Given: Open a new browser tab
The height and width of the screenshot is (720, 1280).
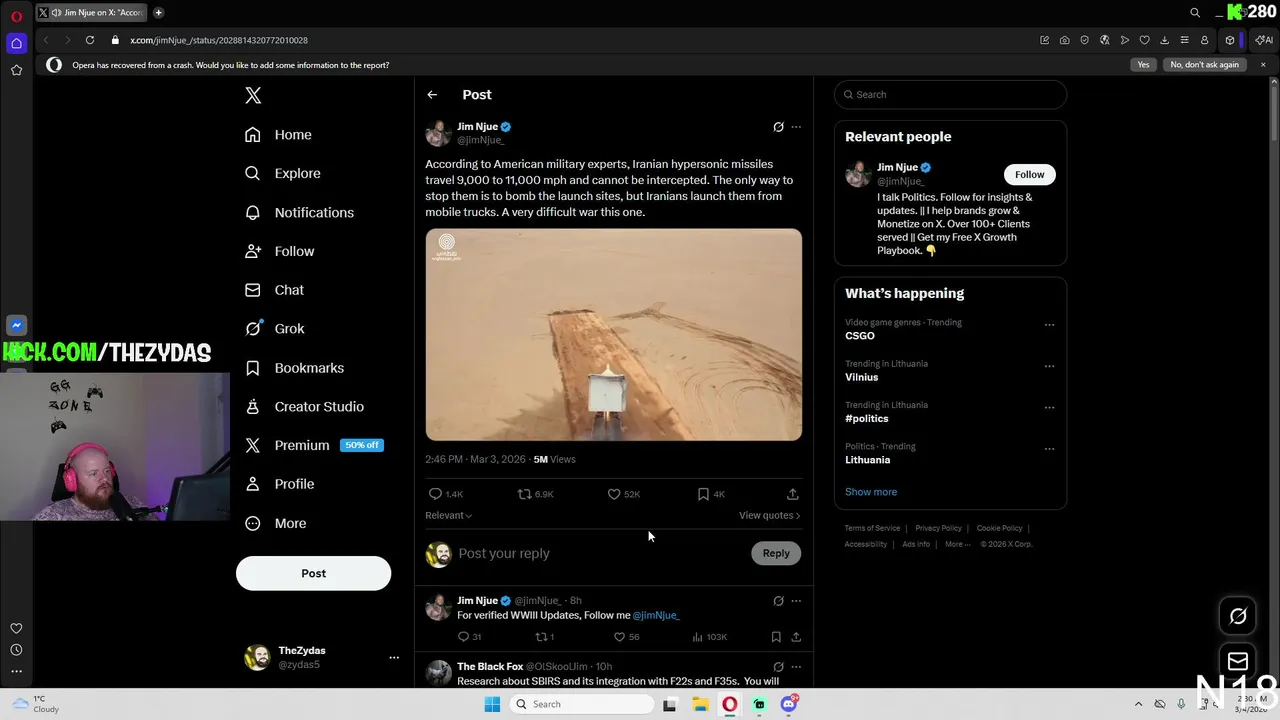Looking at the screenshot, I should tap(159, 13).
